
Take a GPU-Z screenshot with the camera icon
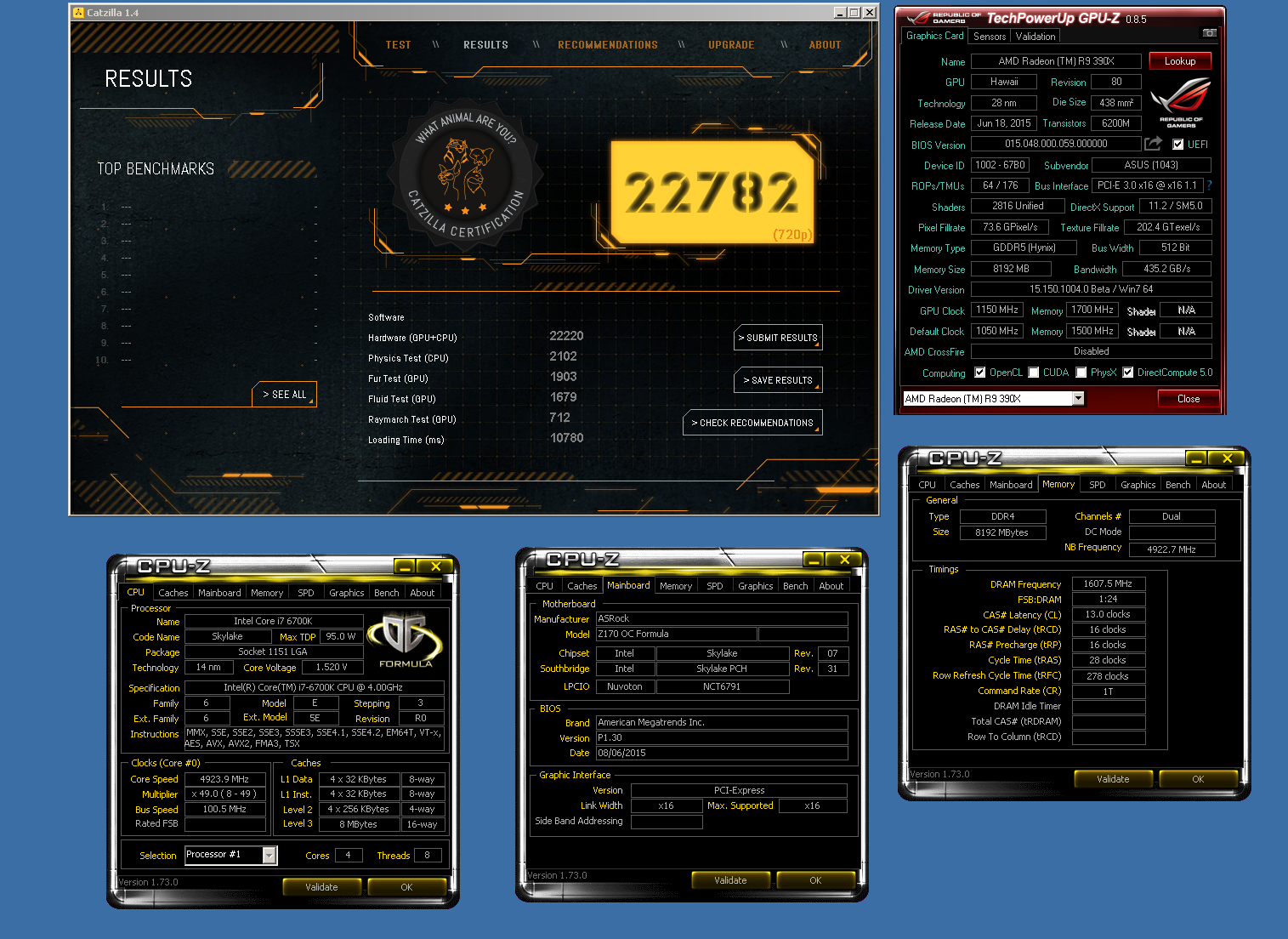click(x=1209, y=32)
